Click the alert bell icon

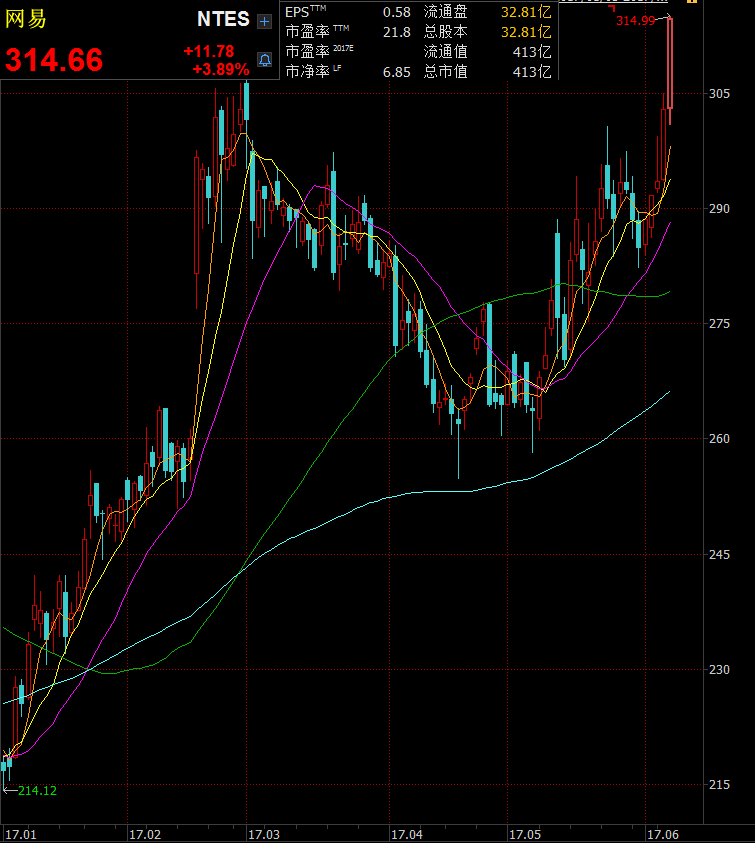264,60
